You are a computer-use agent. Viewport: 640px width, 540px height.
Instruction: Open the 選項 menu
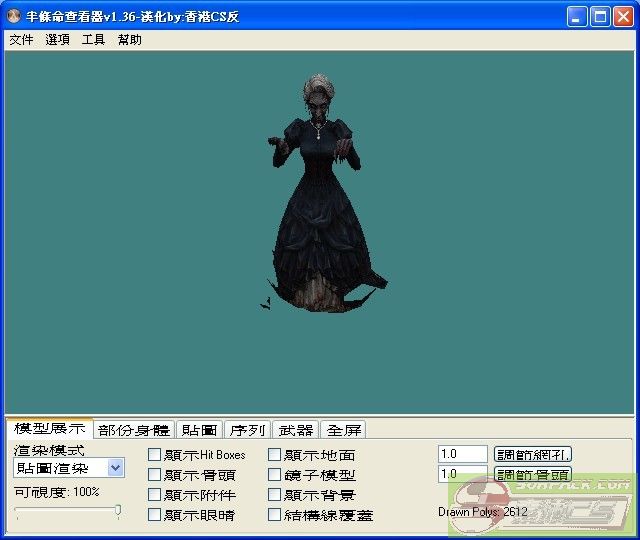click(x=57, y=40)
